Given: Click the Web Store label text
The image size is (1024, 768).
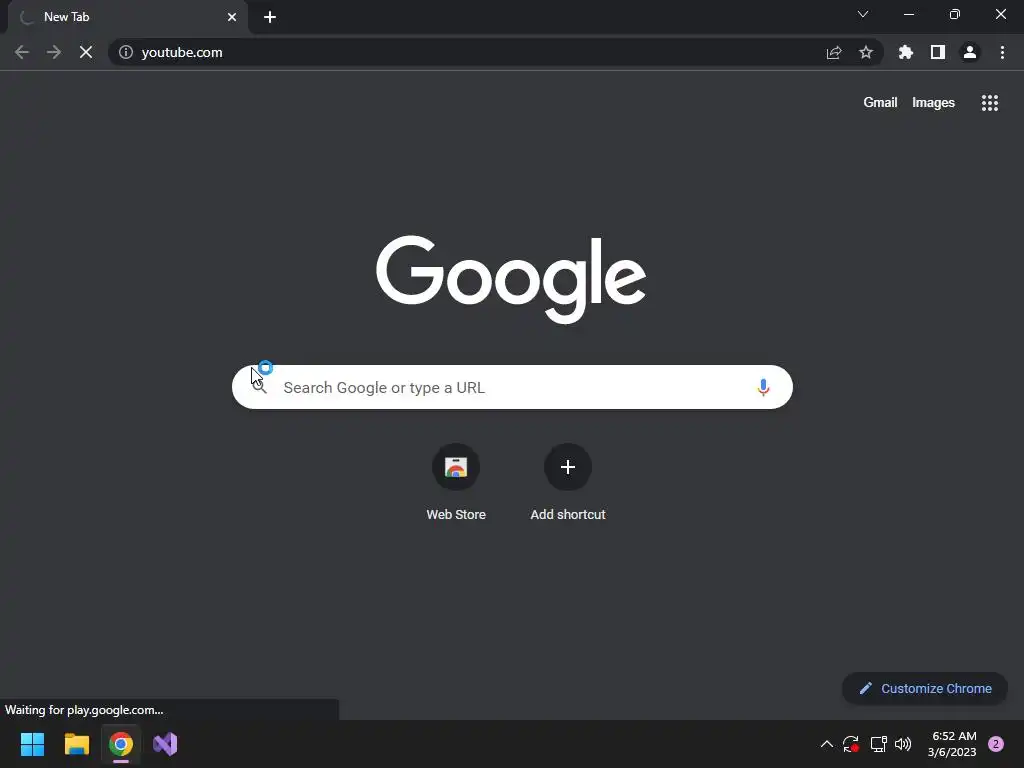Looking at the screenshot, I should click(456, 515).
